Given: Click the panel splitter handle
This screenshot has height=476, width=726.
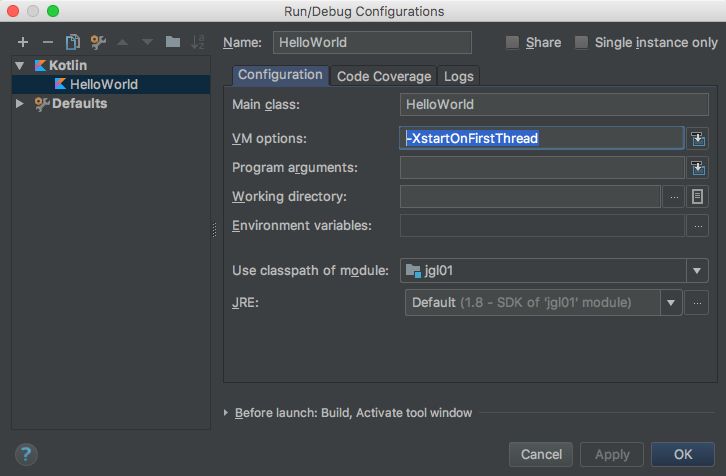Looking at the screenshot, I should click(x=214, y=230).
